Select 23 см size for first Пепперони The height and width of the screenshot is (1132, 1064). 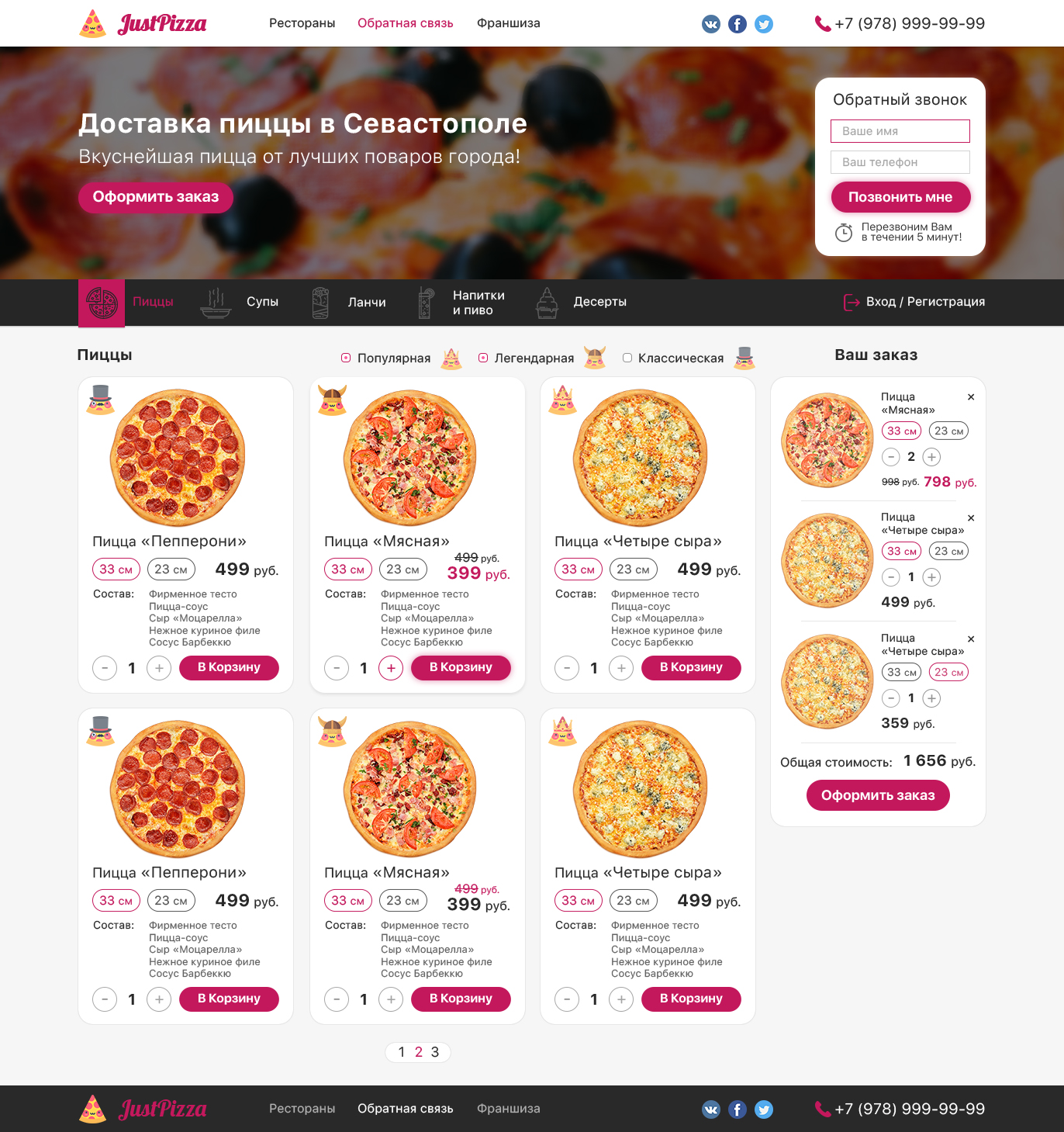click(x=171, y=569)
